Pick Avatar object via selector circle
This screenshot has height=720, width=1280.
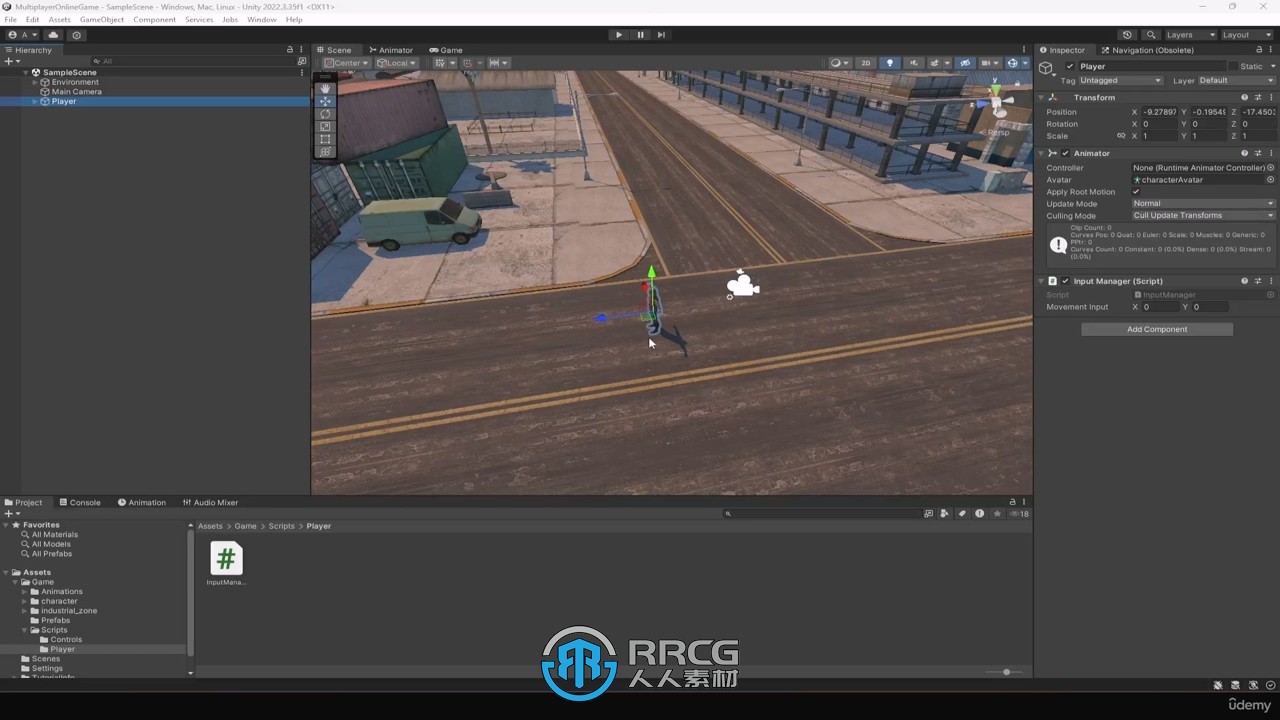1270,180
